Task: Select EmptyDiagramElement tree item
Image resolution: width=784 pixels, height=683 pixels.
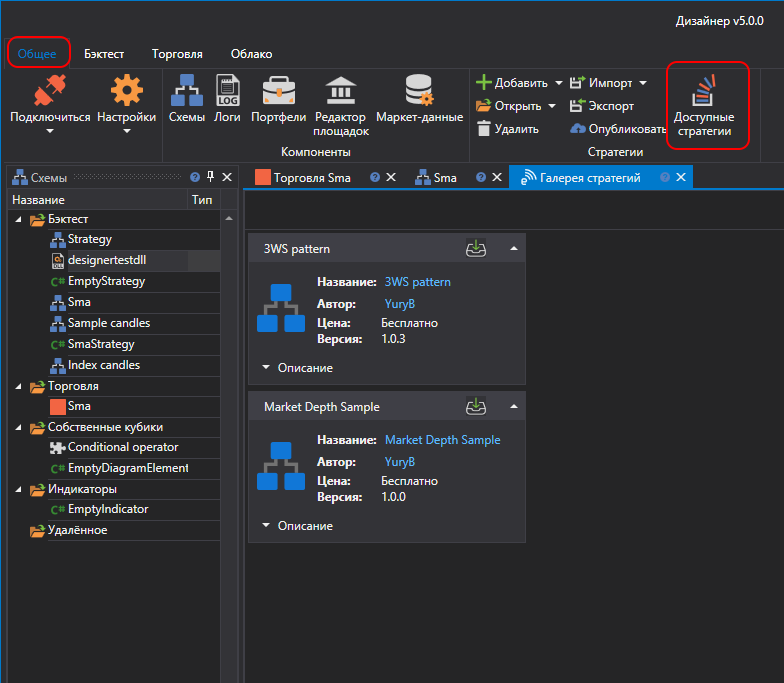Action: click(128, 468)
